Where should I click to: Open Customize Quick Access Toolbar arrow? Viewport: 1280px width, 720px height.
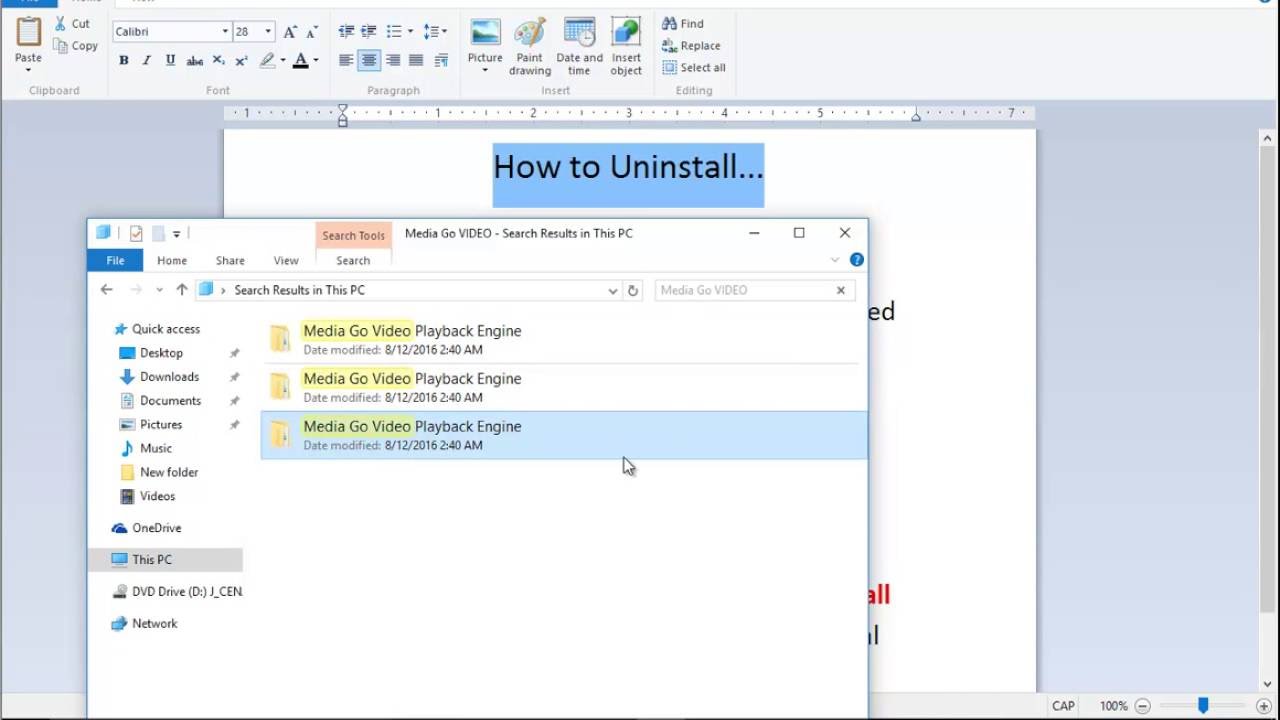click(176, 234)
